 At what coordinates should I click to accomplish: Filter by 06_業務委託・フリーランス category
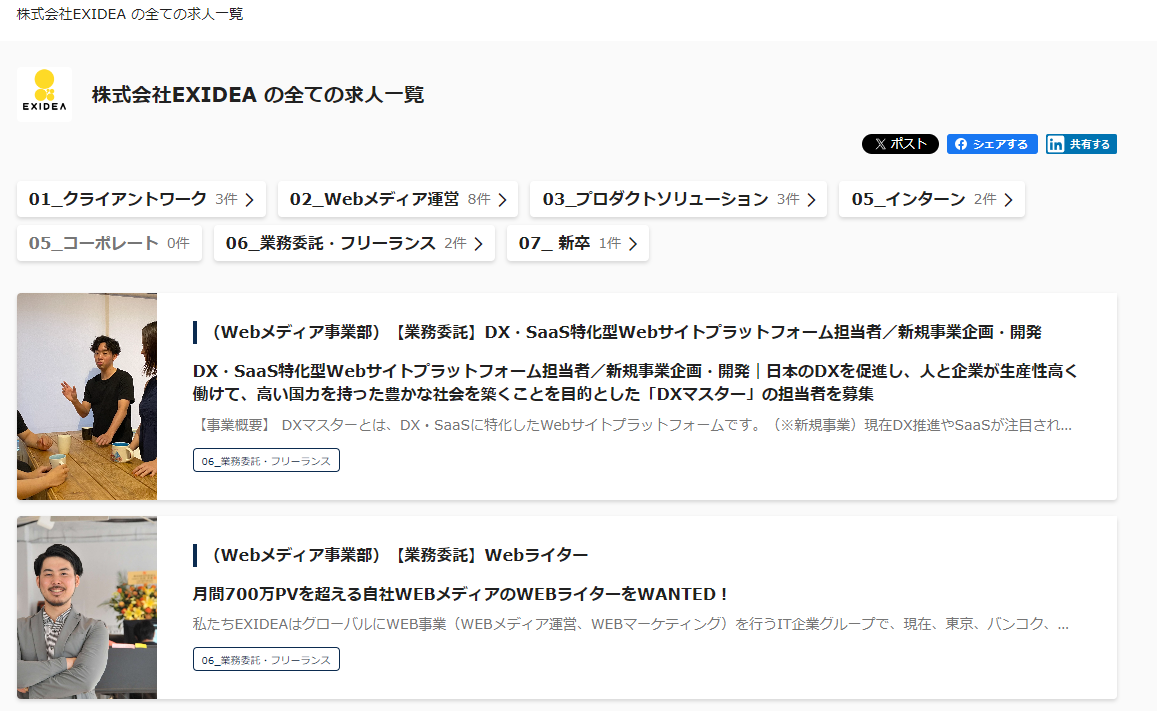pos(353,243)
